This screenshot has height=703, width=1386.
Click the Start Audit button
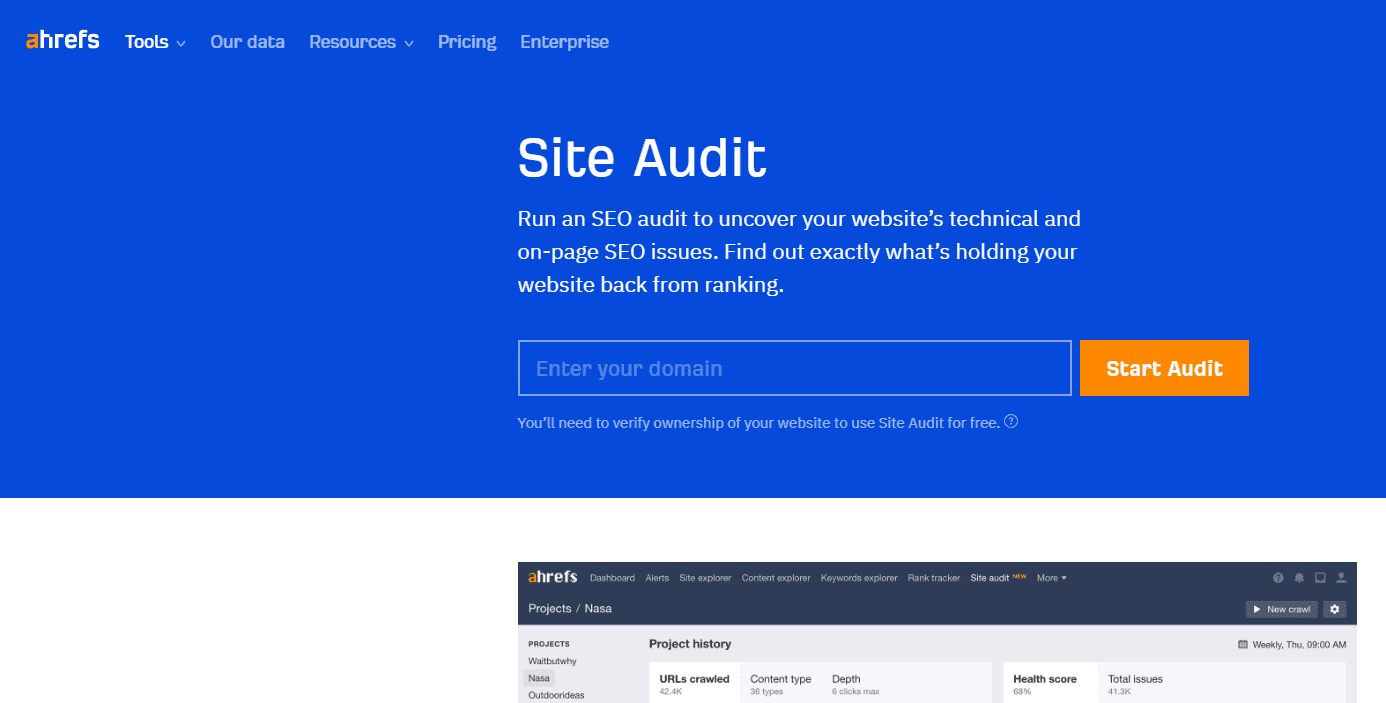tap(1164, 368)
